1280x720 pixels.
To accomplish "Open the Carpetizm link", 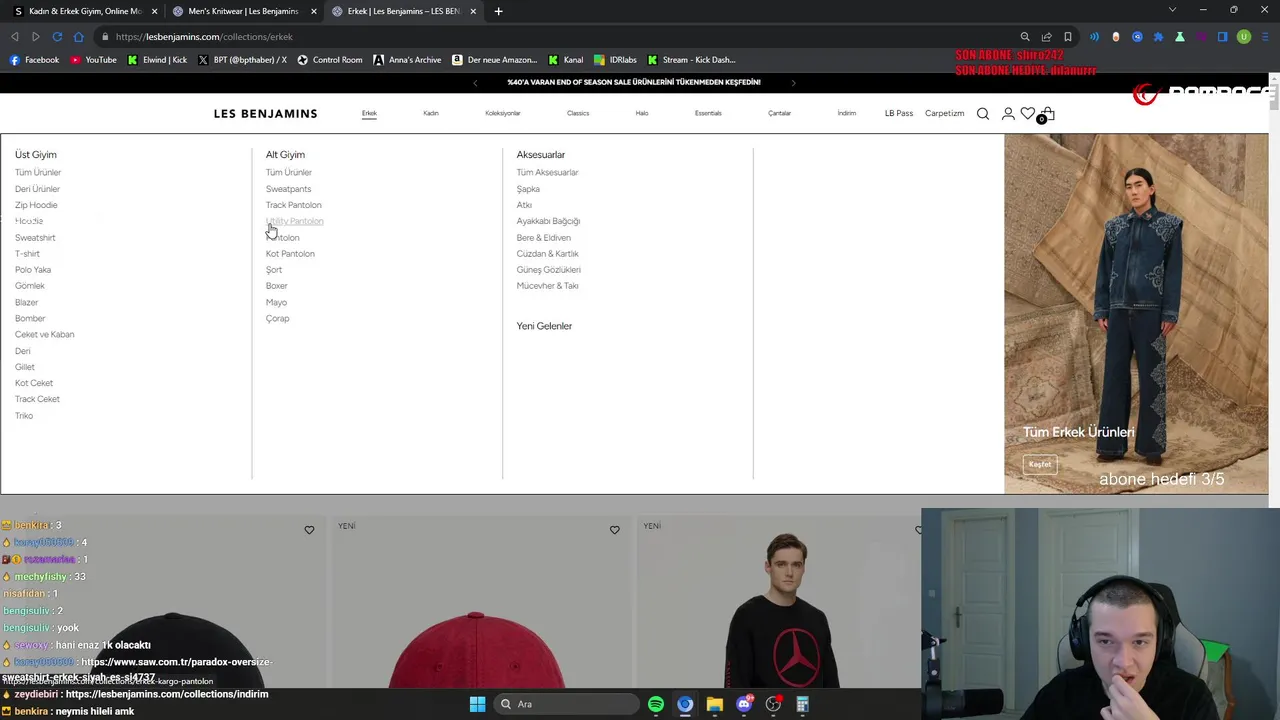I will pos(944,113).
